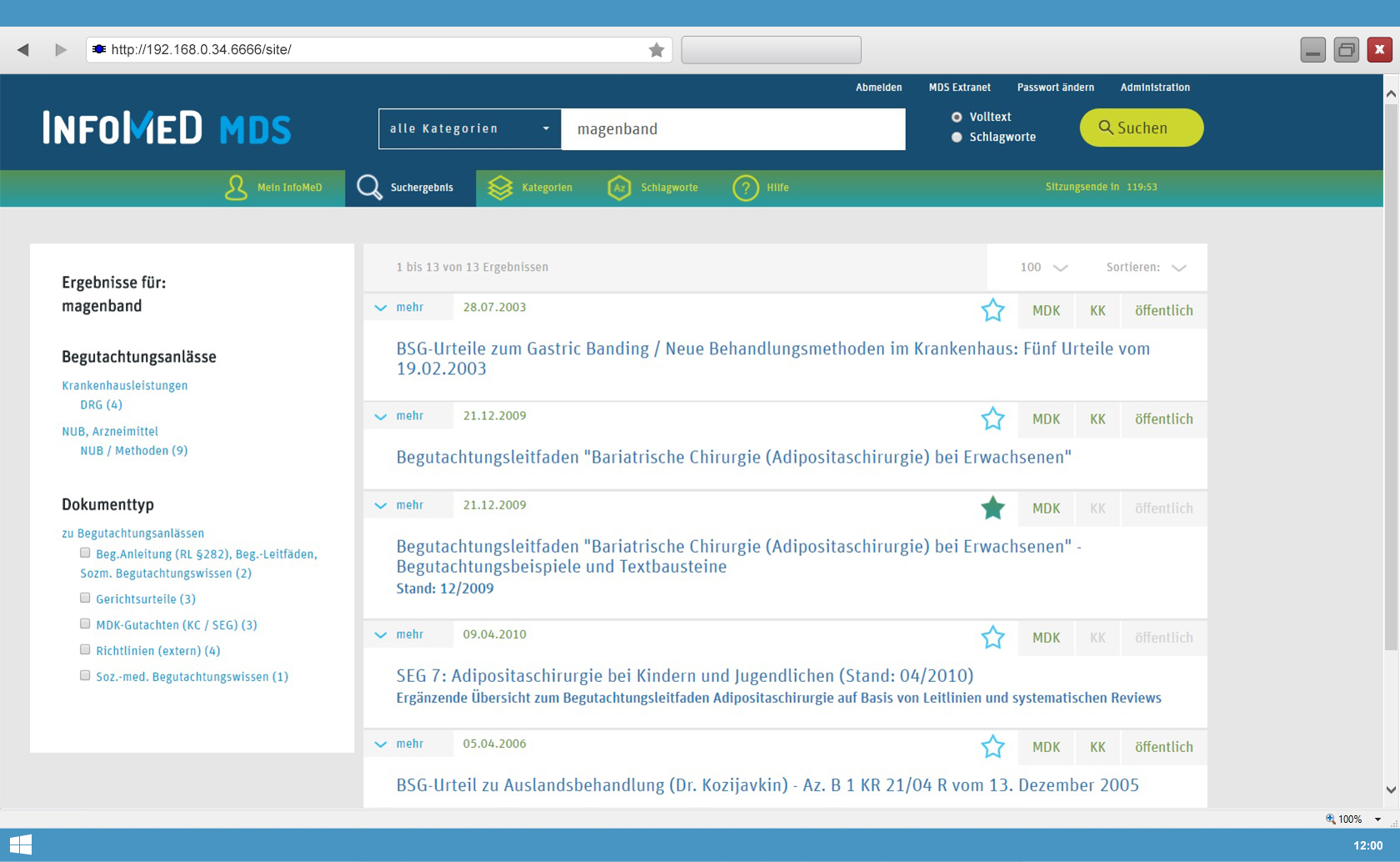Click the browser URL address field
The image size is (1400, 862).
pyautogui.click(x=378, y=50)
